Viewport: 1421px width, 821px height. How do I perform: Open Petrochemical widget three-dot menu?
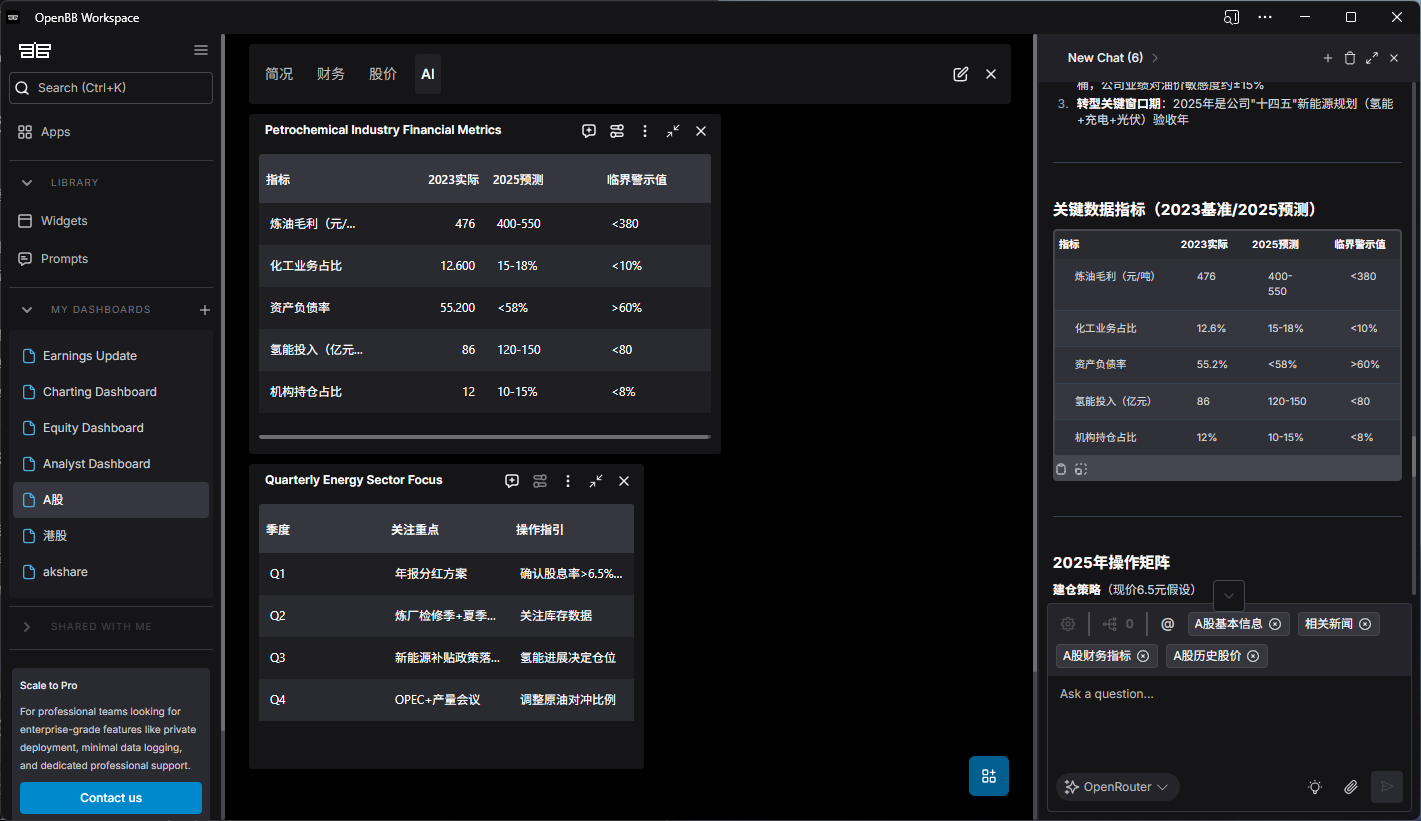pos(645,131)
